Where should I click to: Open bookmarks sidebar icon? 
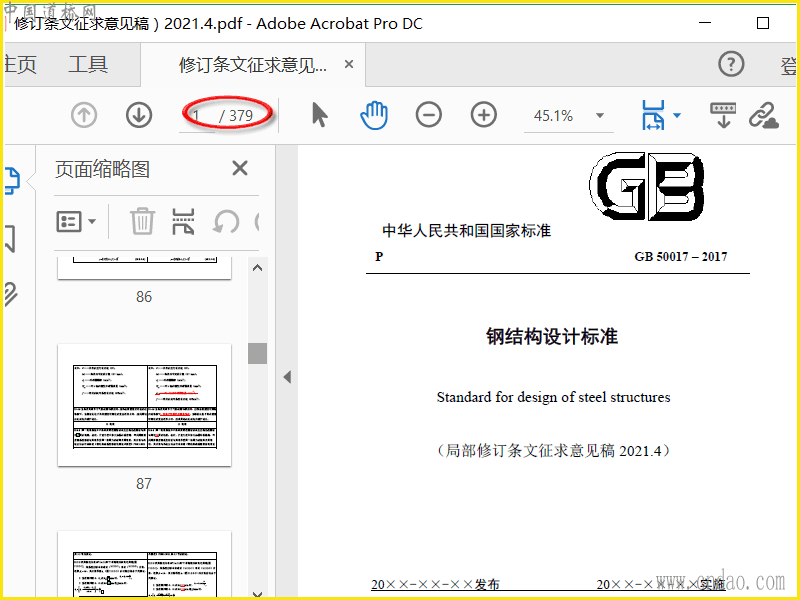point(10,238)
